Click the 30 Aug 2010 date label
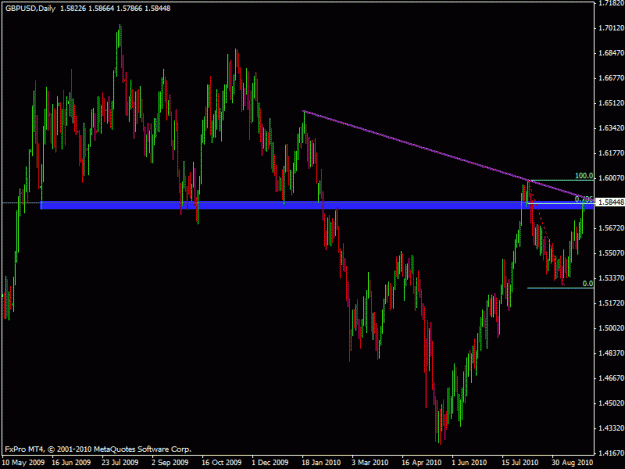625x469 pixels. 572,463
